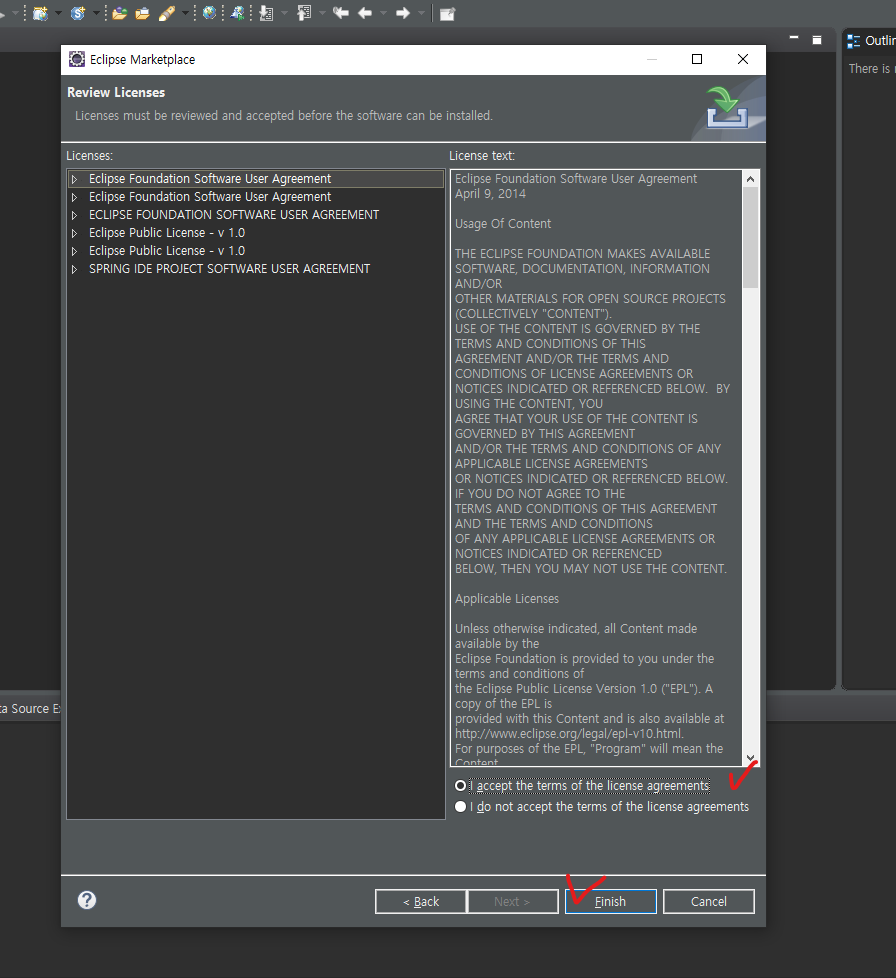The image size is (896, 978).
Task: Click the Open Task folder toolbar icon
Action: click(142, 13)
